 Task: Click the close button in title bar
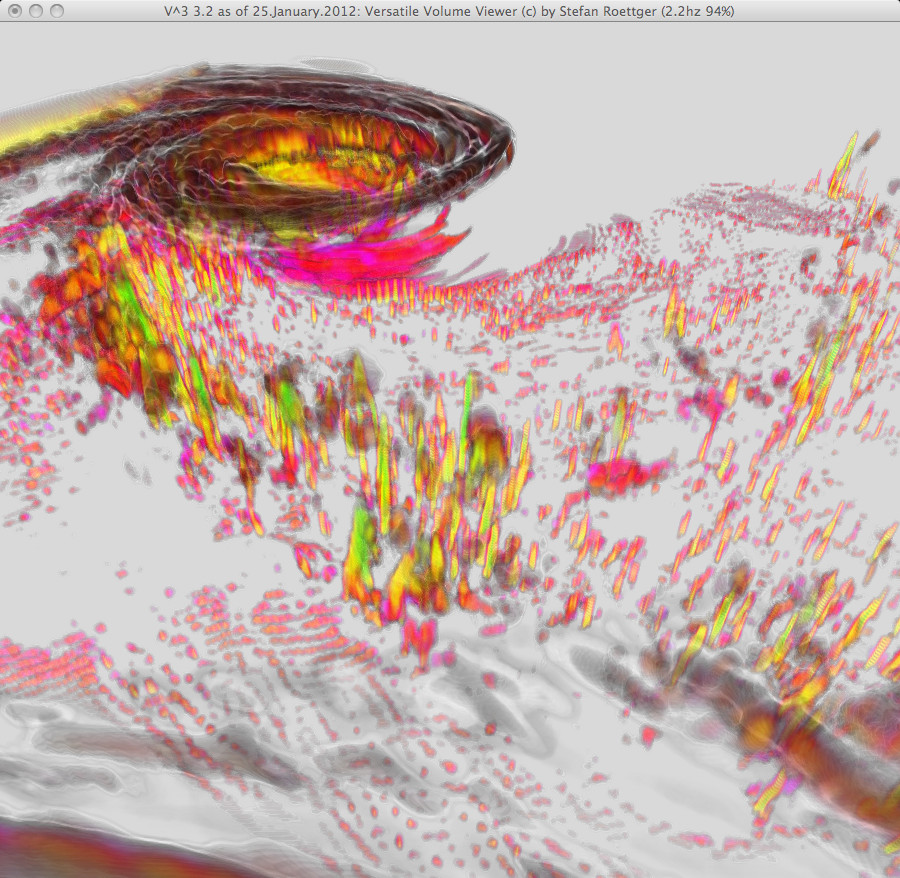click(13, 11)
